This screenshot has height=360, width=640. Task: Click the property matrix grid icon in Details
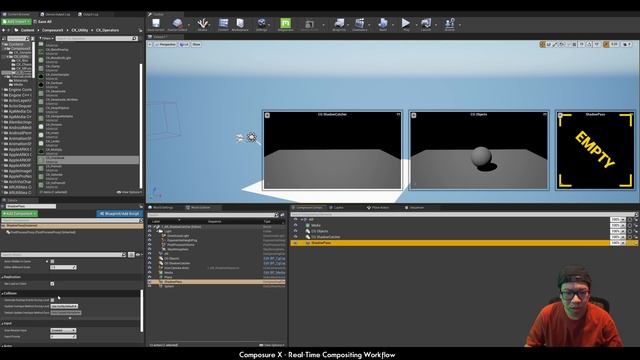[131, 255]
